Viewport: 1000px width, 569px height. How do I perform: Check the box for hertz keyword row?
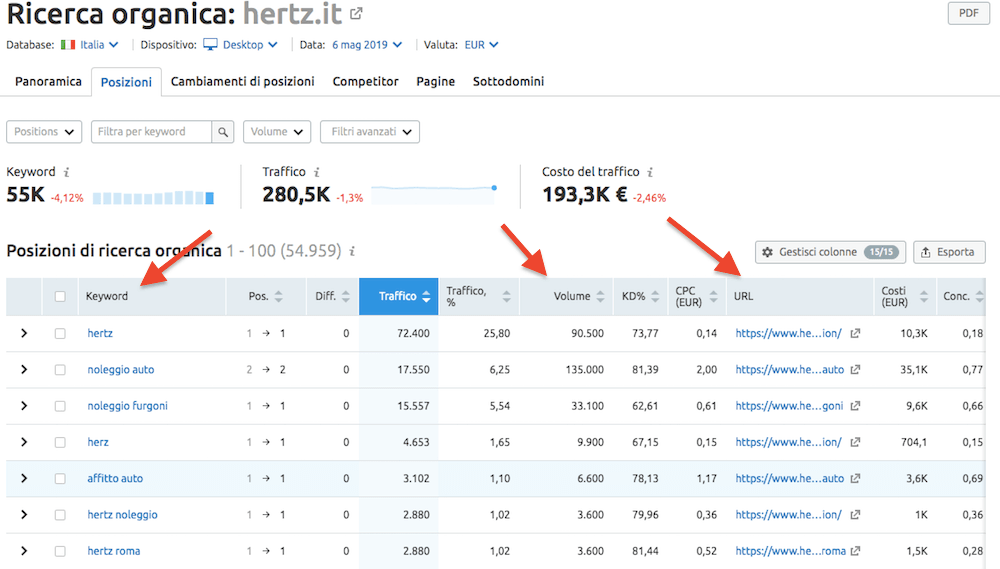[60, 334]
